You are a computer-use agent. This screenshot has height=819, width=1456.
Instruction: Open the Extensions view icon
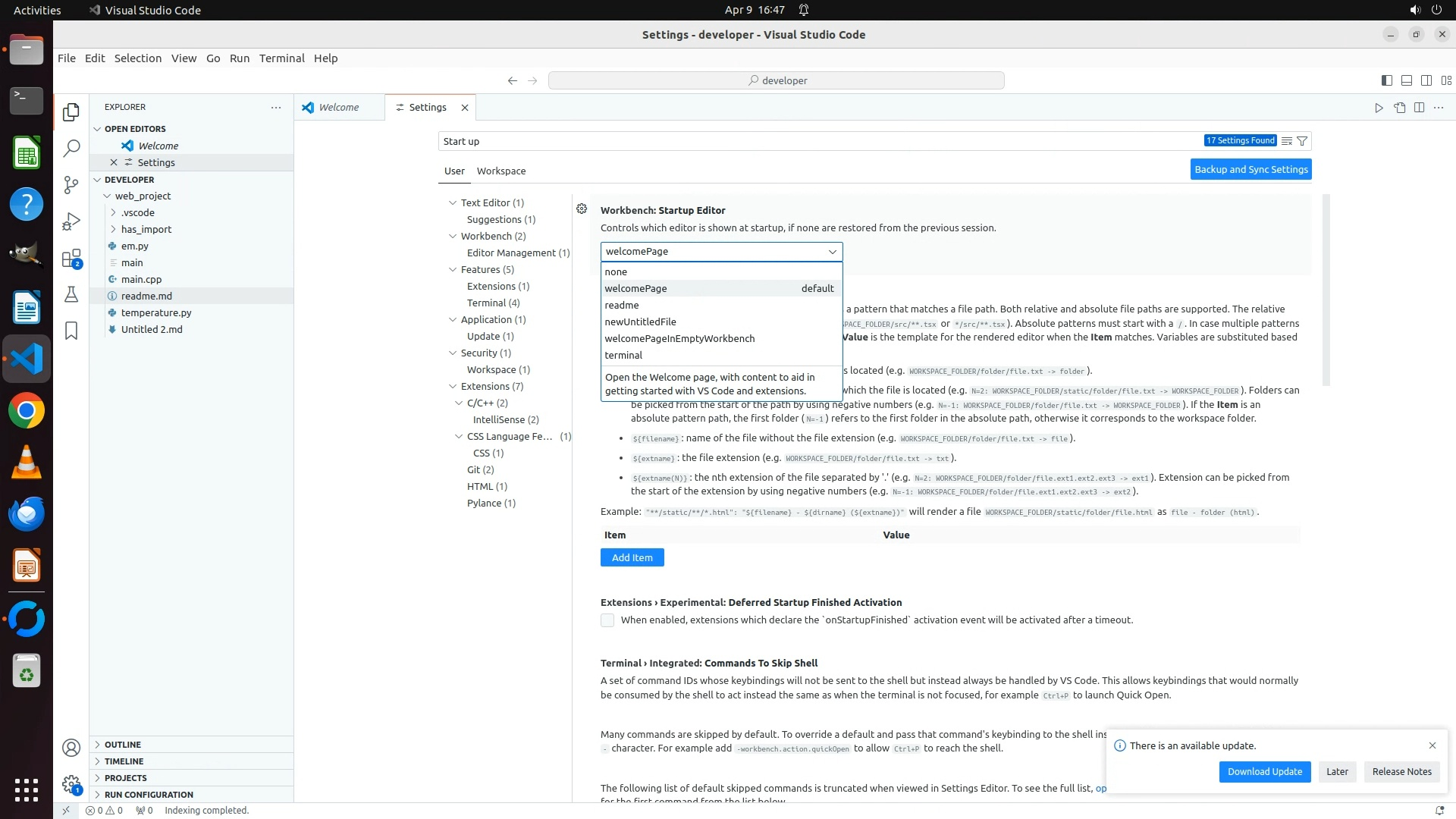pos(71,259)
